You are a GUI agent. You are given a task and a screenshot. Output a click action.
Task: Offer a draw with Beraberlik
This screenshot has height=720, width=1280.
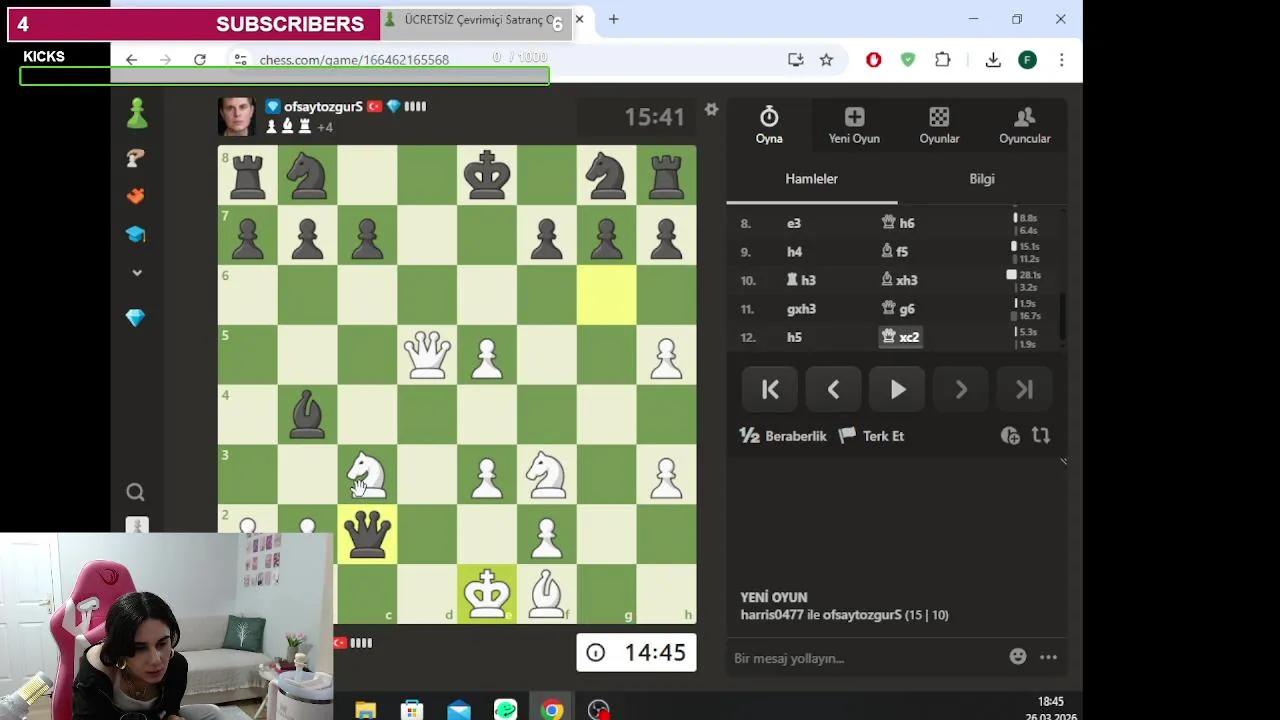pos(783,436)
